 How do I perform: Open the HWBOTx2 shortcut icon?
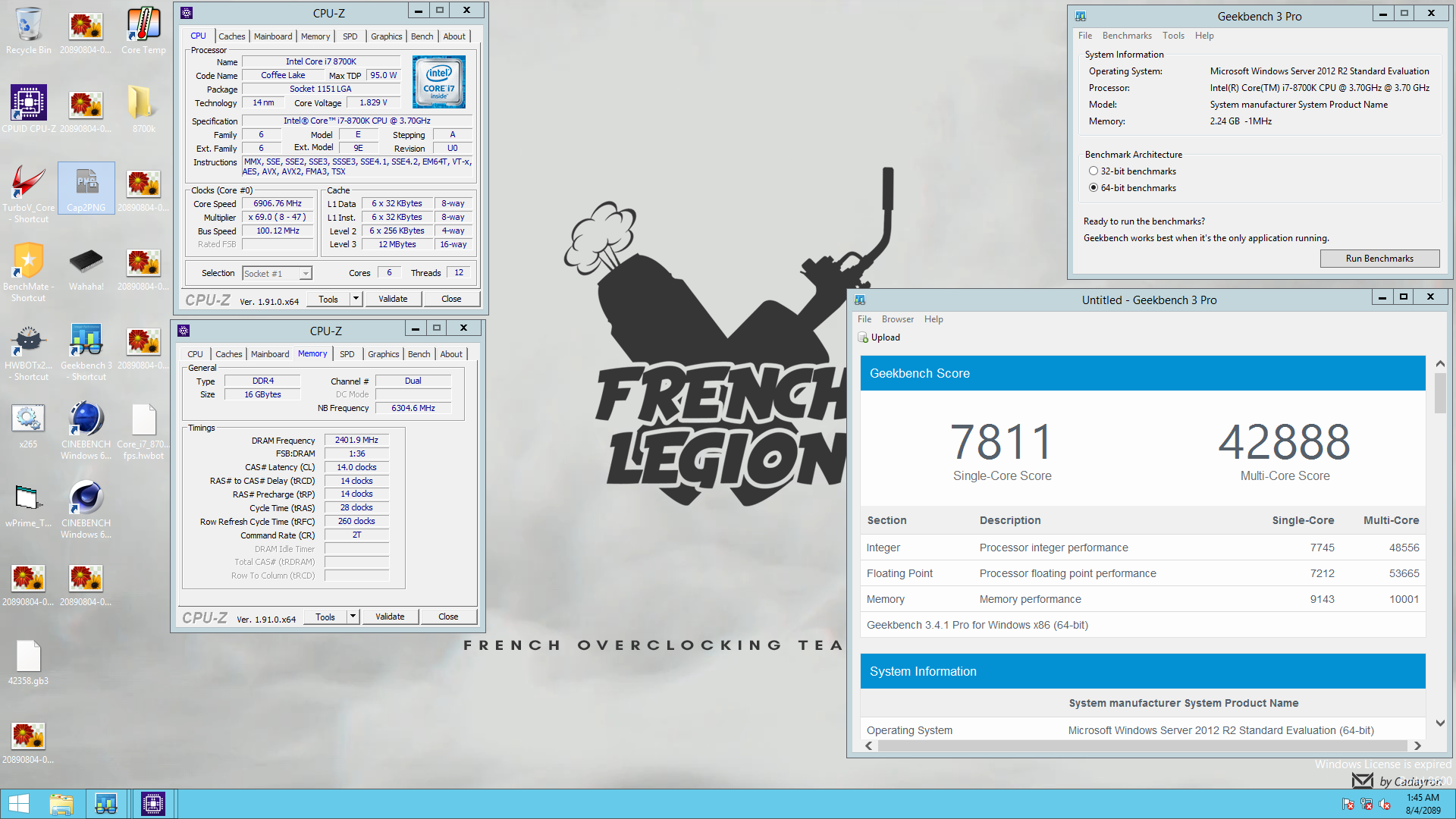click(x=29, y=351)
